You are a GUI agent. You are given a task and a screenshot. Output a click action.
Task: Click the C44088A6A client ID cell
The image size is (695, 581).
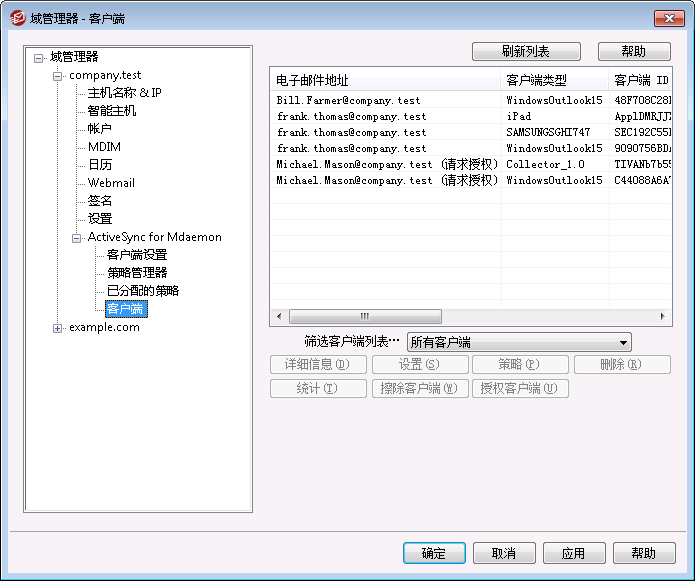[640, 180]
